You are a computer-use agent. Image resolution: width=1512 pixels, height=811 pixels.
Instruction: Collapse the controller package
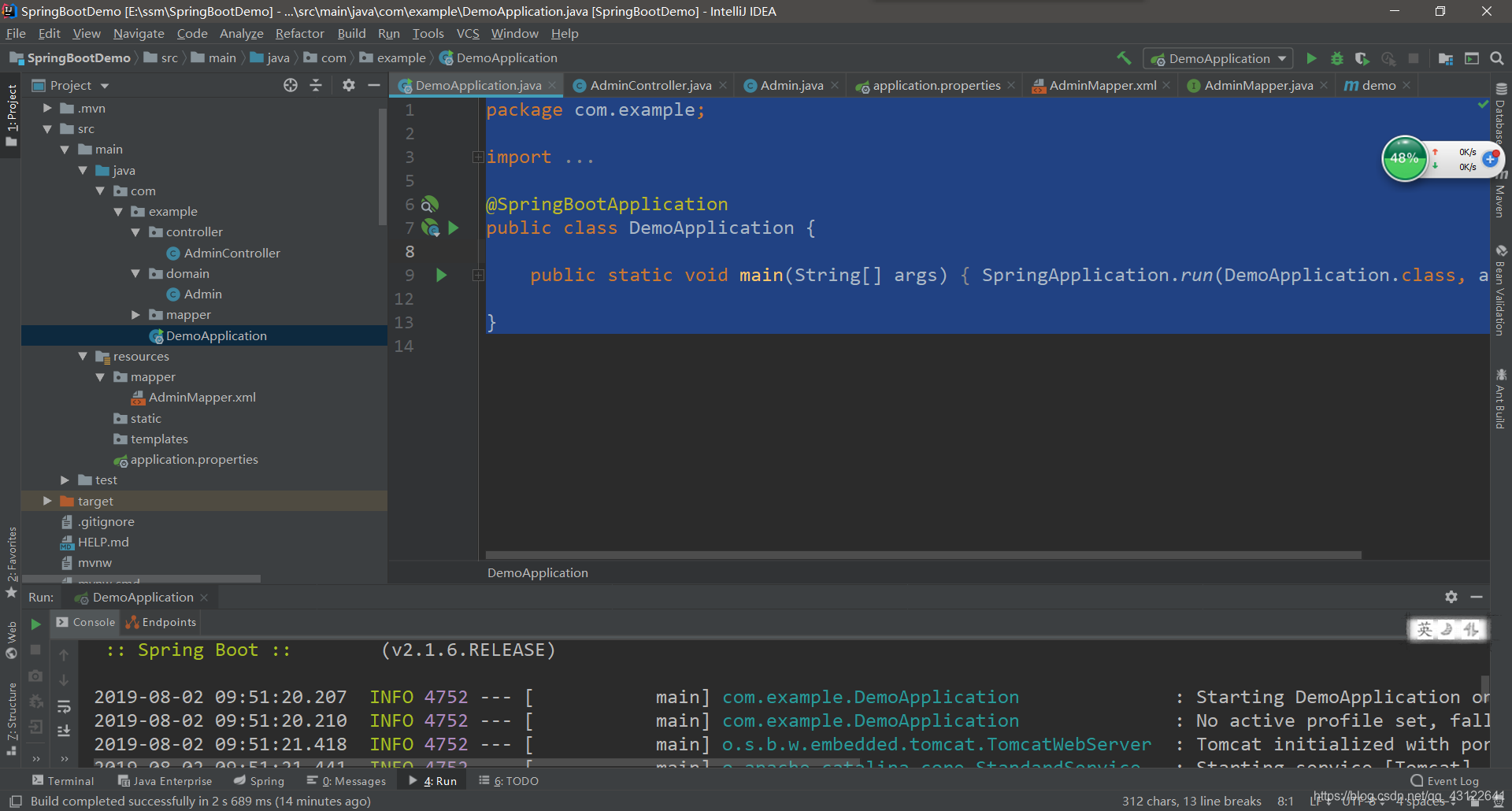click(135, 232)
